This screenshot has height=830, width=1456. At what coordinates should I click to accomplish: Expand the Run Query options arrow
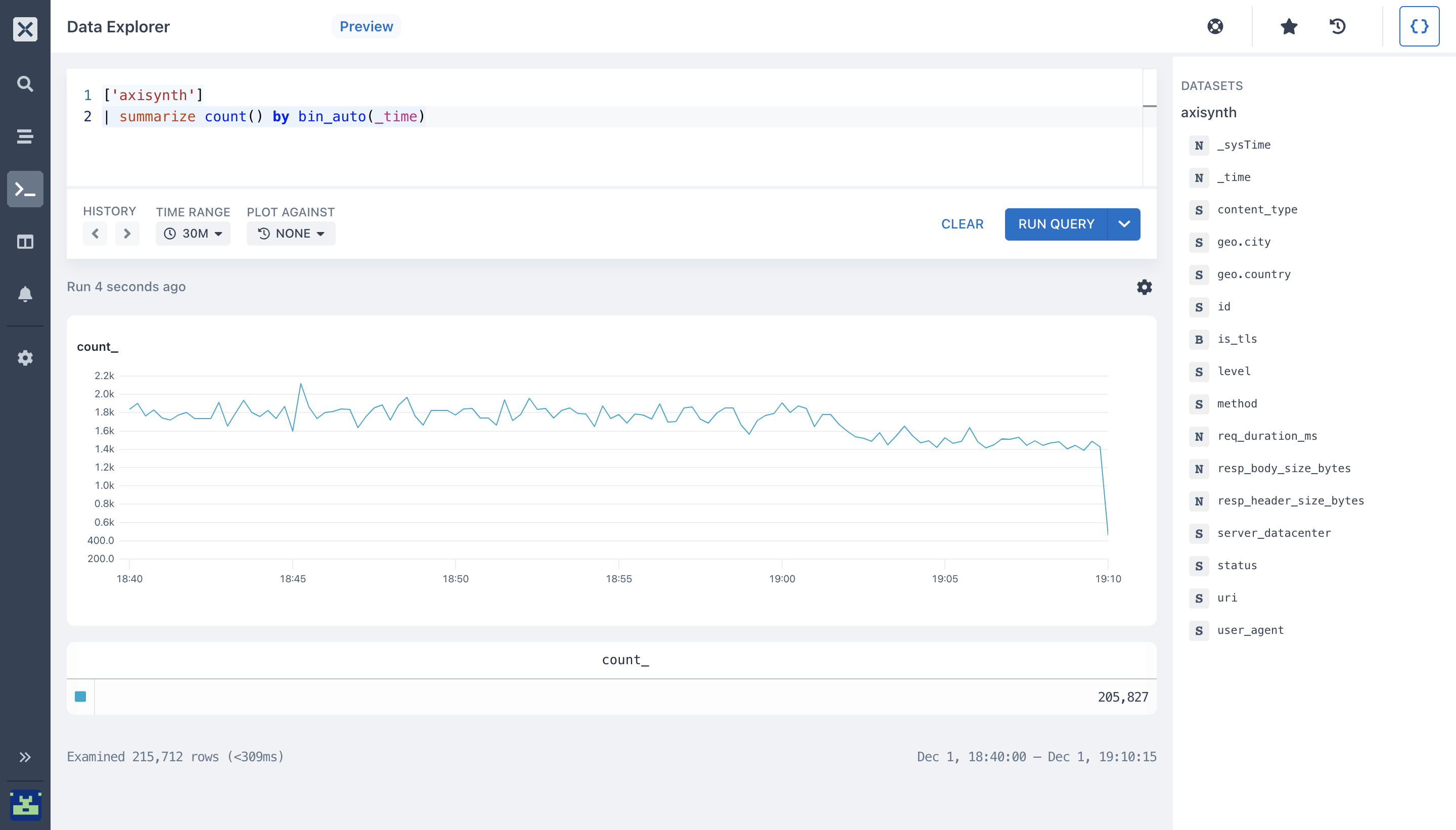tap(1124, 224)
